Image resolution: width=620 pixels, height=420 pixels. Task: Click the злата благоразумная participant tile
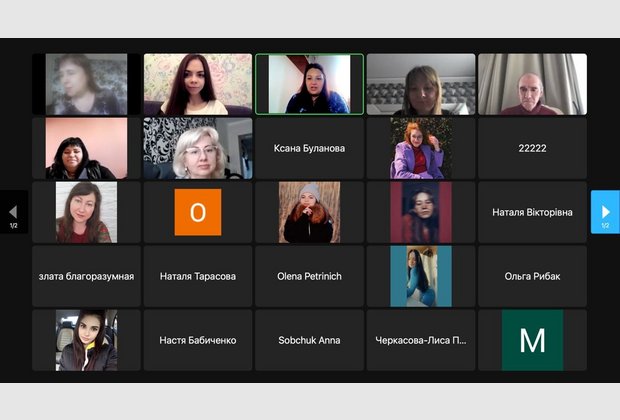[86, 276]
